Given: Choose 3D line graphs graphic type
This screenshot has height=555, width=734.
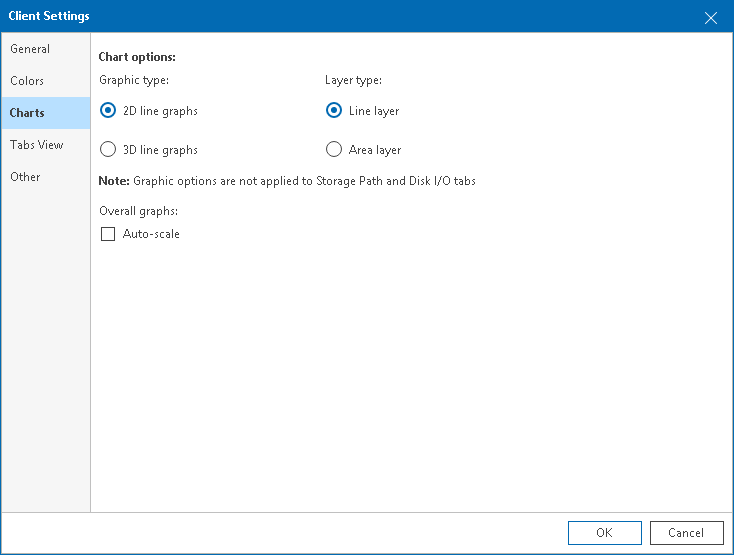Looking at the screenshot, I should click(108, 150).
